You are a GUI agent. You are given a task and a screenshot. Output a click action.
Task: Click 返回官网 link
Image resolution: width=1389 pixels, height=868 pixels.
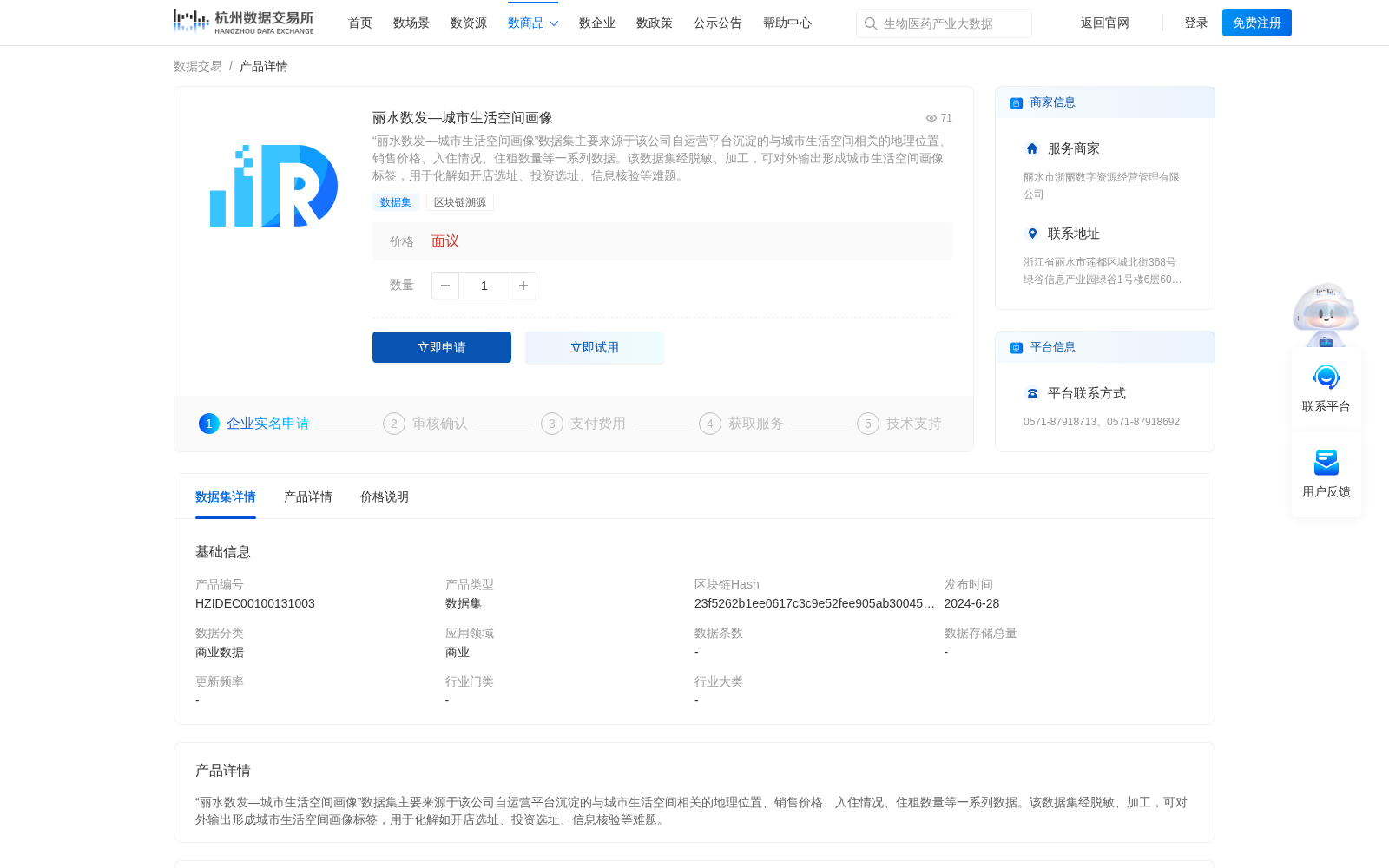point(1105,23)
